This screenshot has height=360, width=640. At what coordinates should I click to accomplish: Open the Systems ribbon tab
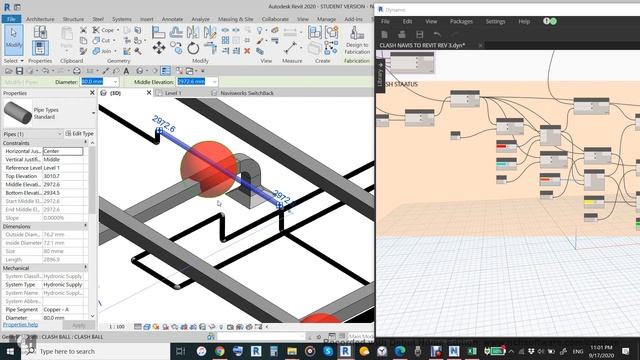[122, 19]
